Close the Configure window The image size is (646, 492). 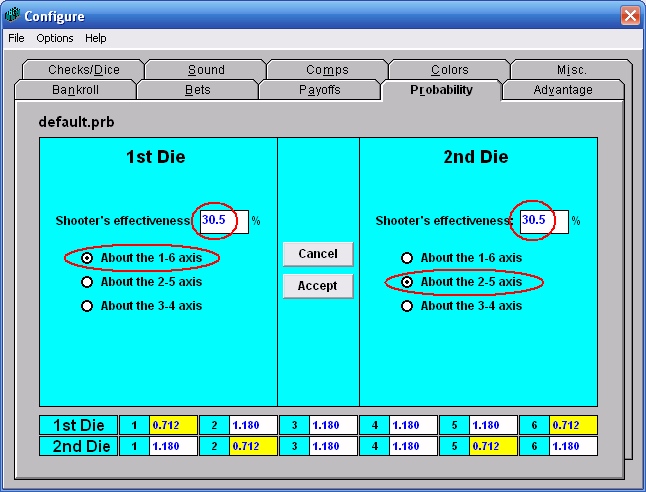coord(629,16)
